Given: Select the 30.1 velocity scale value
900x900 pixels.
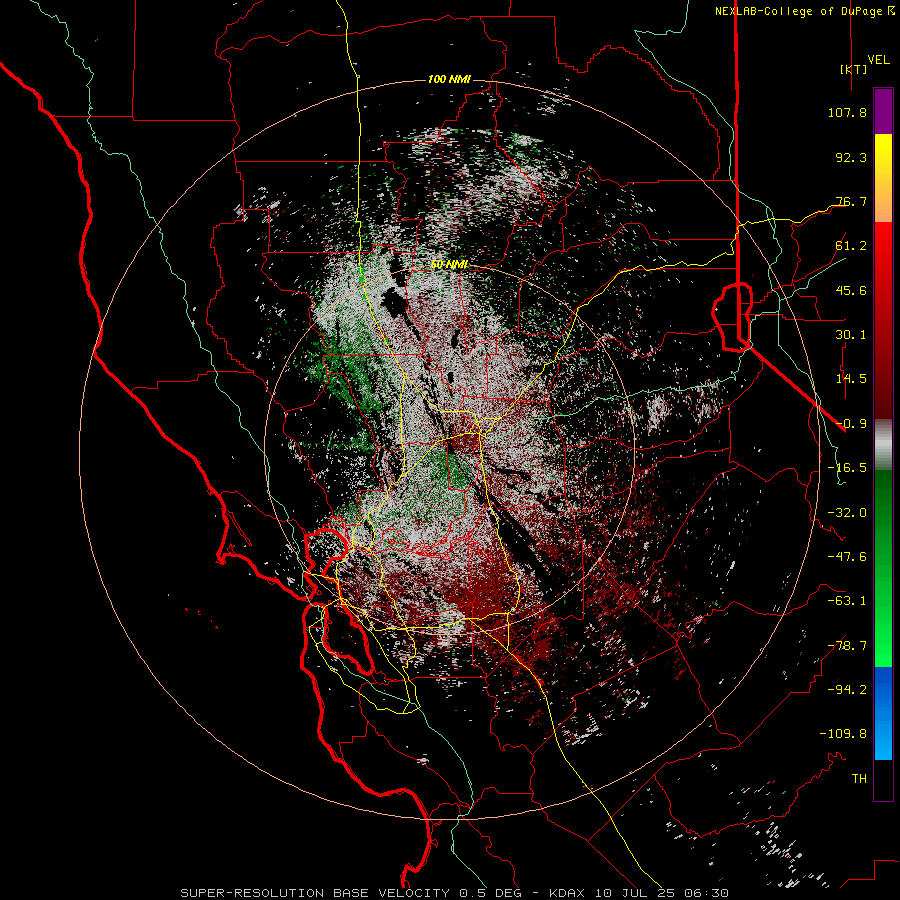Looking at the screenshot, I should click(x=851, y=335).
